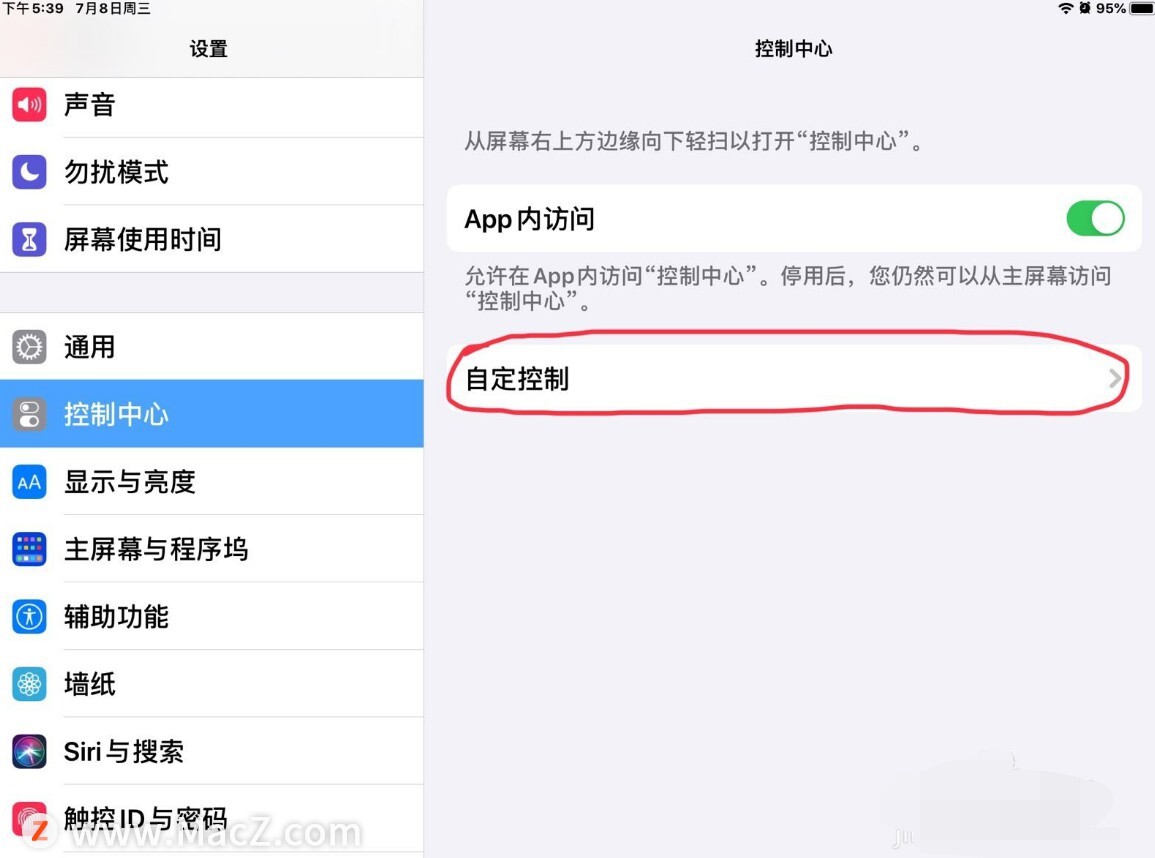This screenshot has height=858, width=1155.
Task: Open the 自定控制 row
Action: [794, 379]
